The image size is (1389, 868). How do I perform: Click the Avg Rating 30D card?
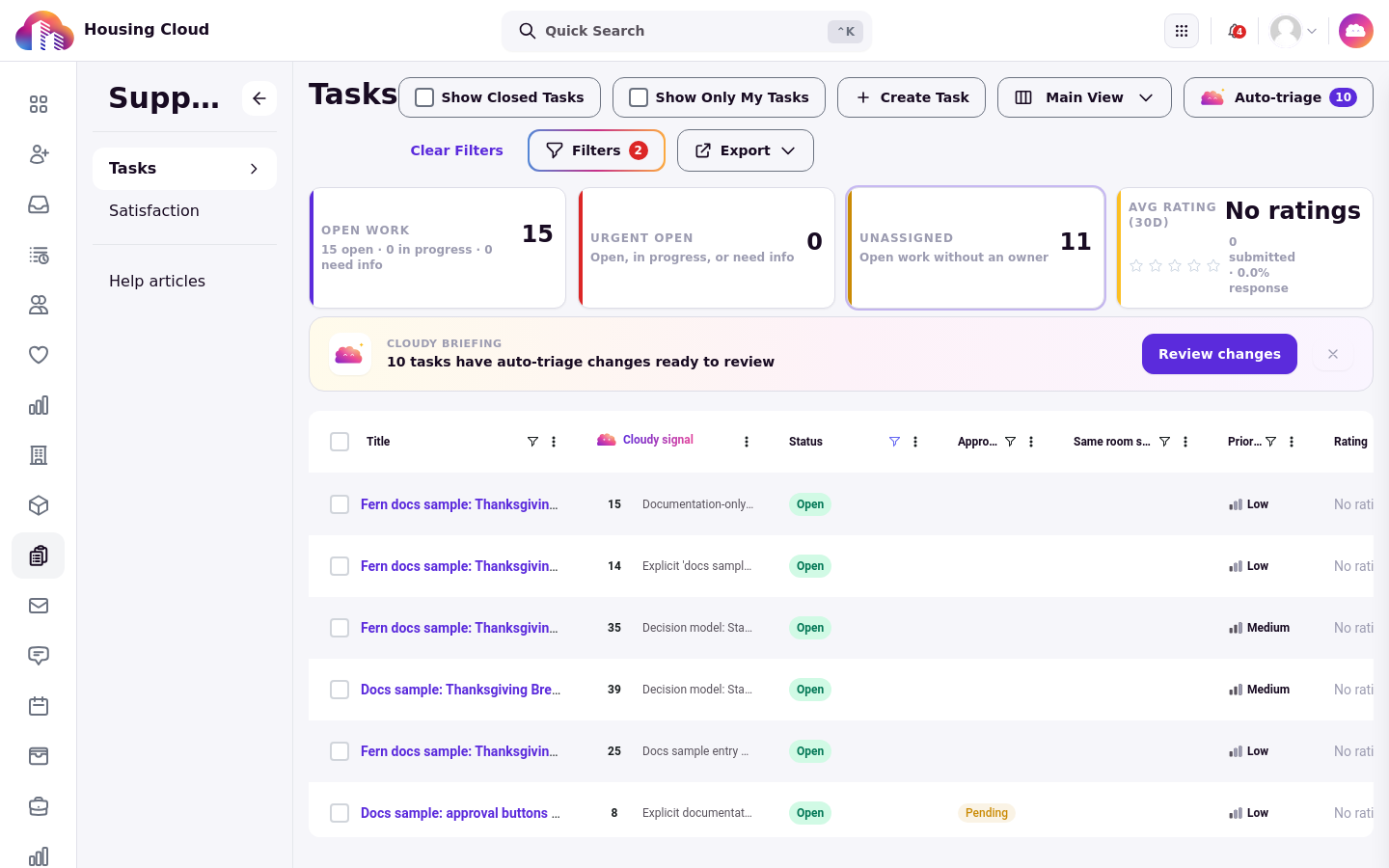[1244, 248]
